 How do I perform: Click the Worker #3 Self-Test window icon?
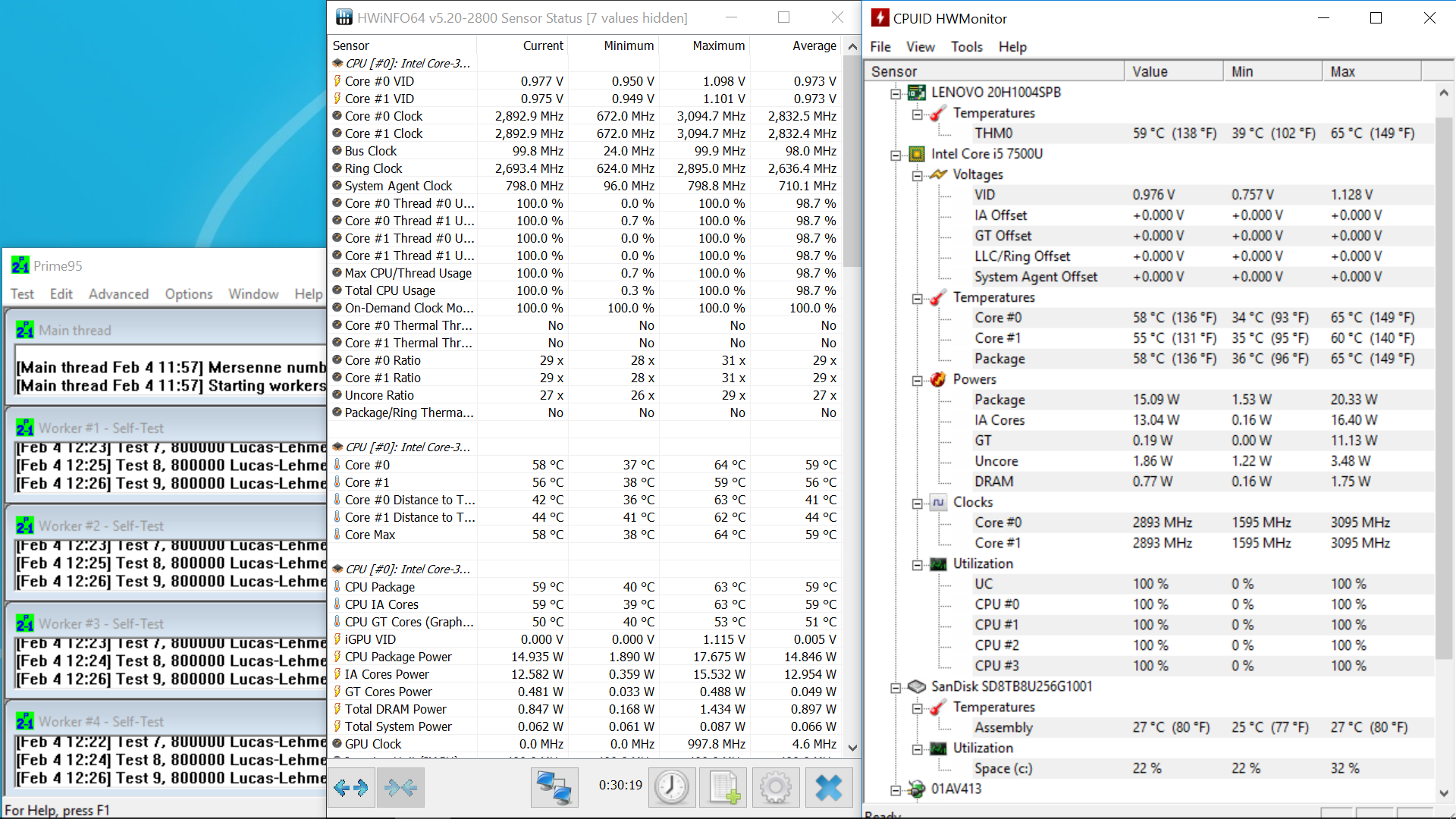tap(25, 623)
